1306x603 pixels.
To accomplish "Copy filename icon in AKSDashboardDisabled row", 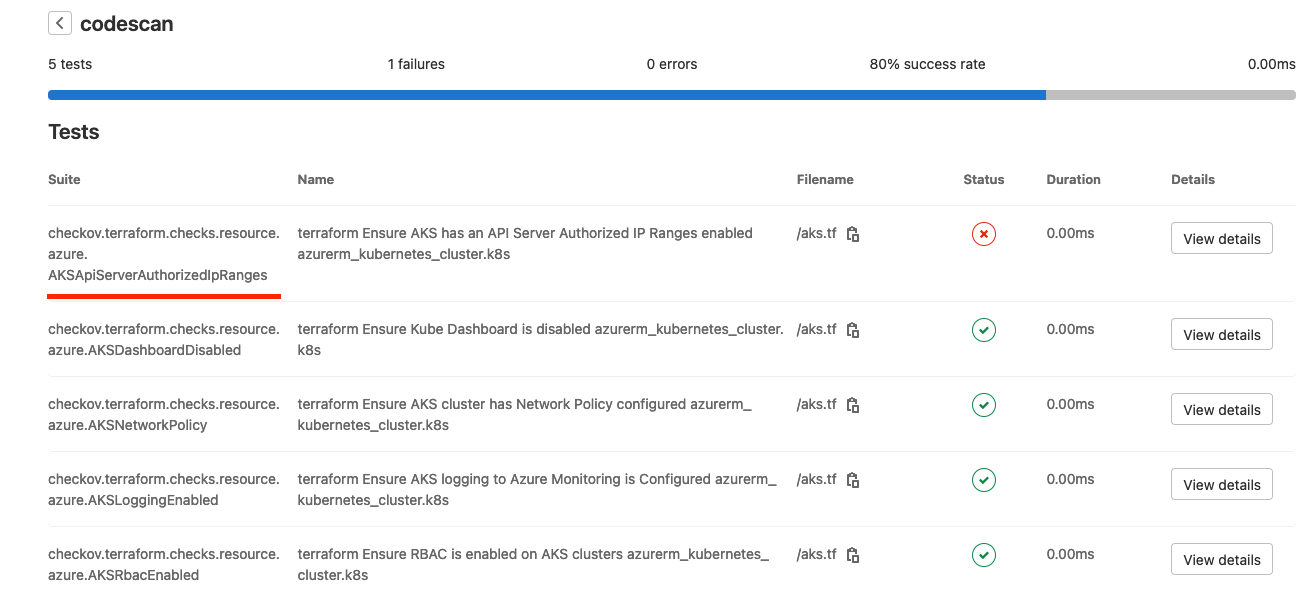I will [852, 330].
